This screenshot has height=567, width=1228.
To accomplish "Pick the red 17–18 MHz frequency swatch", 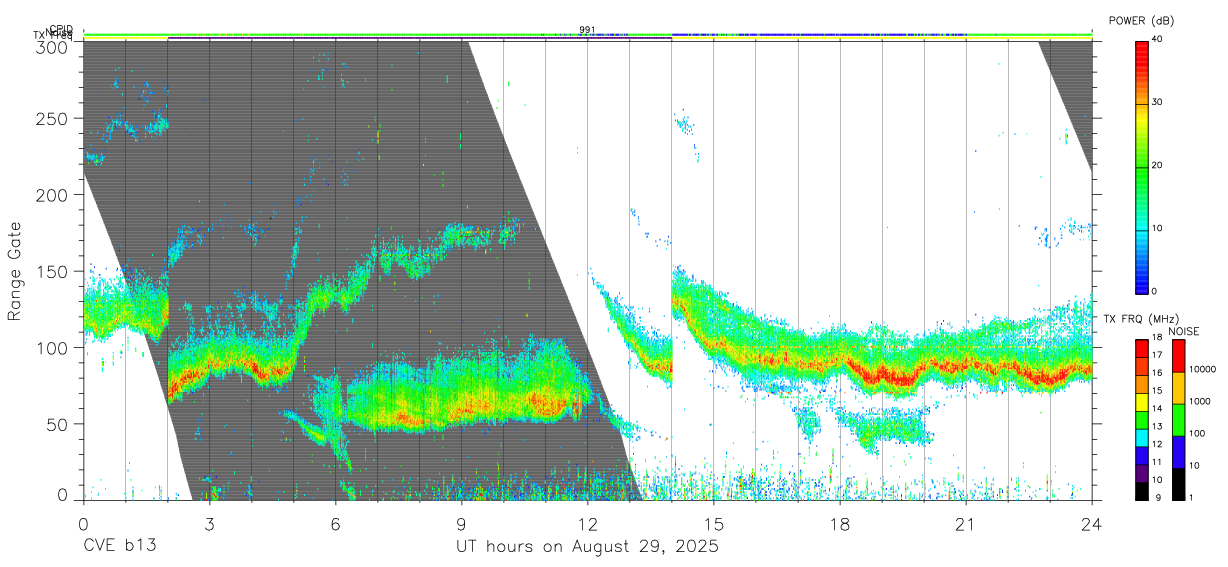I will 1142,348.
